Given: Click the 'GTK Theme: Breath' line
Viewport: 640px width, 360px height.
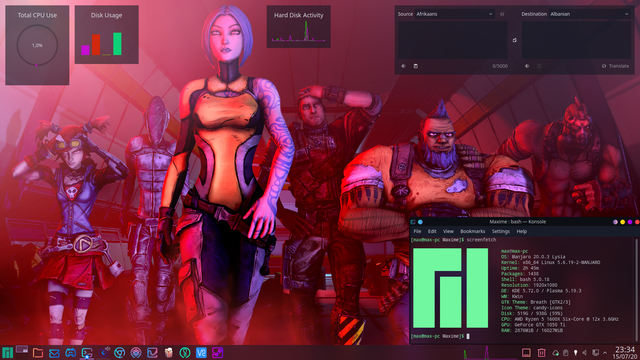Looking at the screenshot, I should click(x=536, y=302).
